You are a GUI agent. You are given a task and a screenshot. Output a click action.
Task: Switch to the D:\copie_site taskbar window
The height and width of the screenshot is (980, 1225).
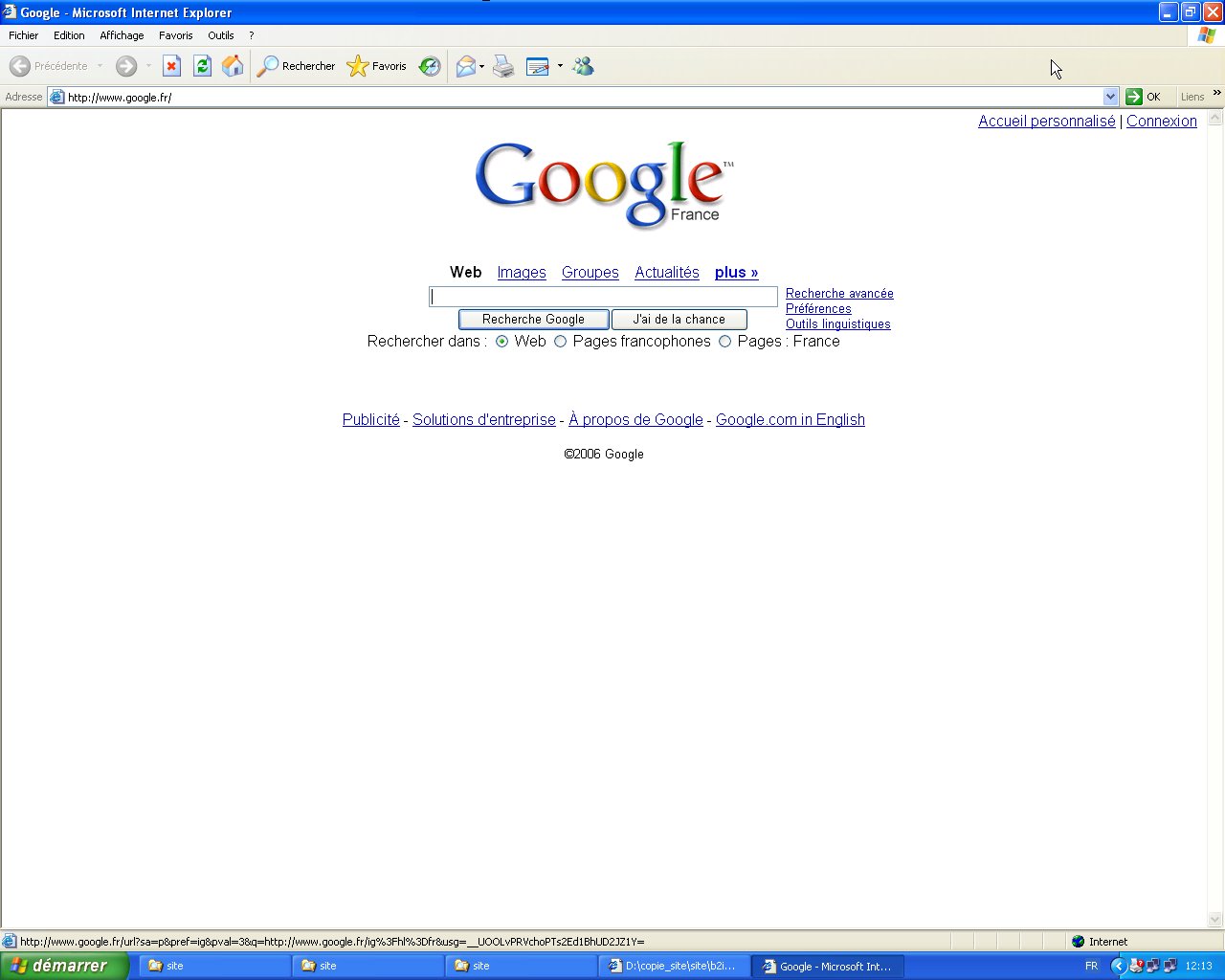(674, 967)
